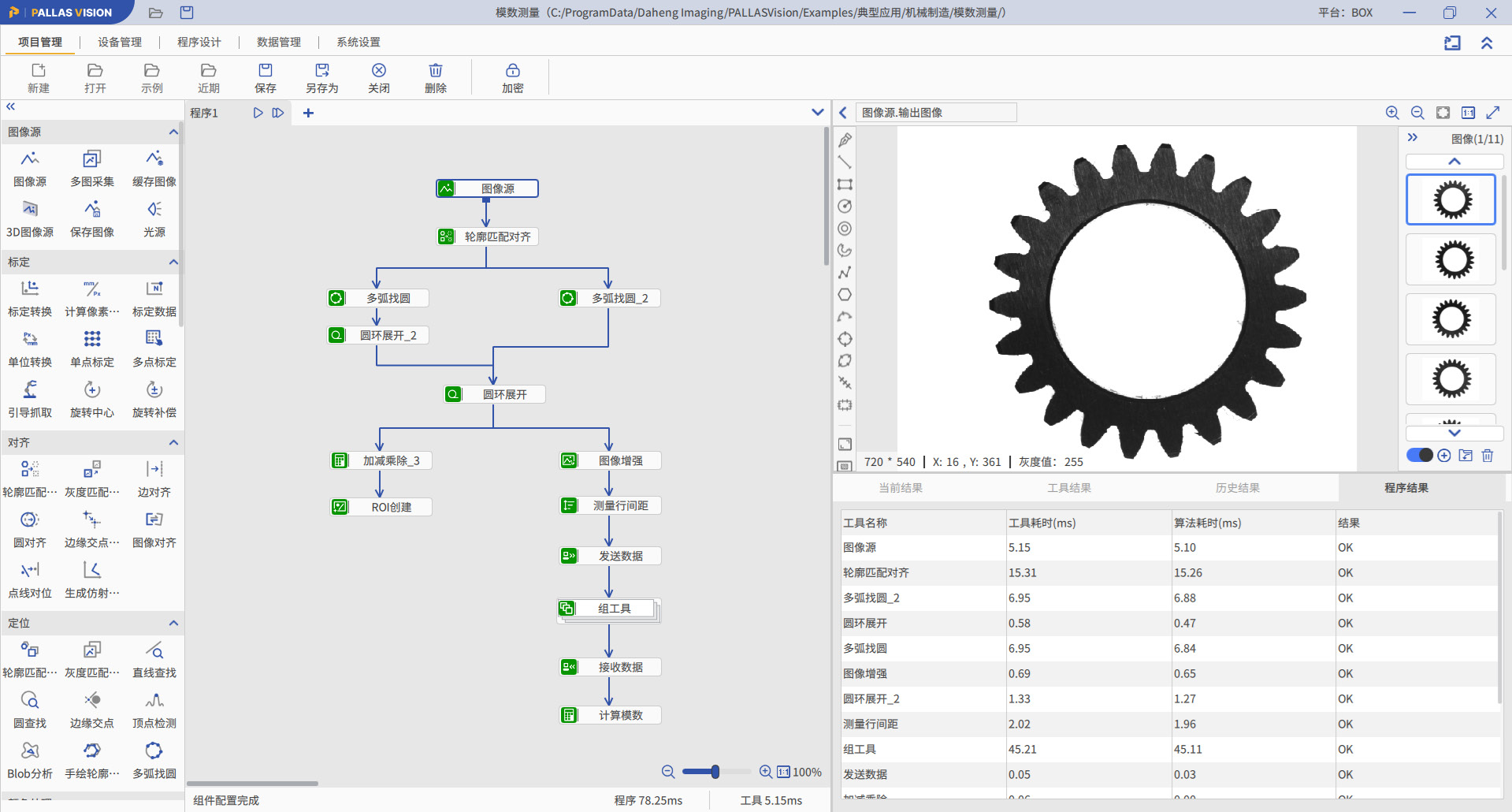Viewport: 1512px width, 812px height.
Task: Expand image viewer to fullscreen
Action: 1493,113
